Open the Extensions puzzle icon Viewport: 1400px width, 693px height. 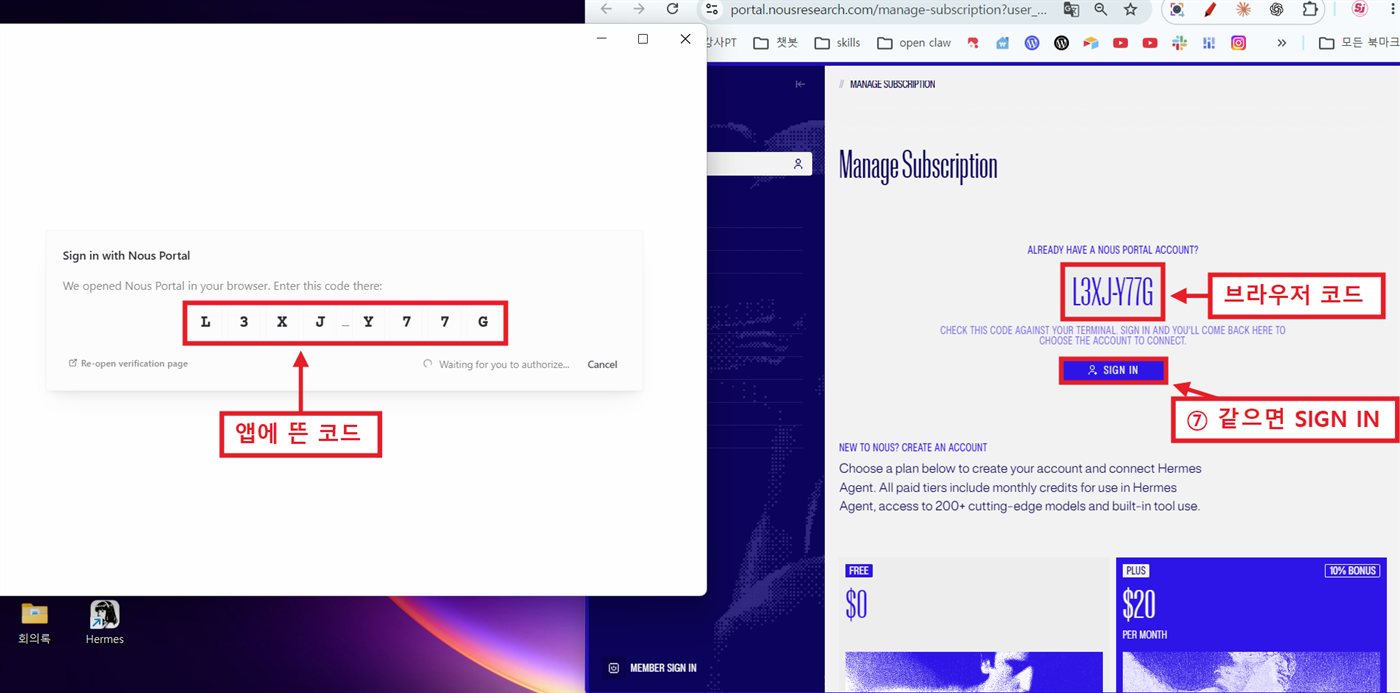click(x=1310, y=9)
